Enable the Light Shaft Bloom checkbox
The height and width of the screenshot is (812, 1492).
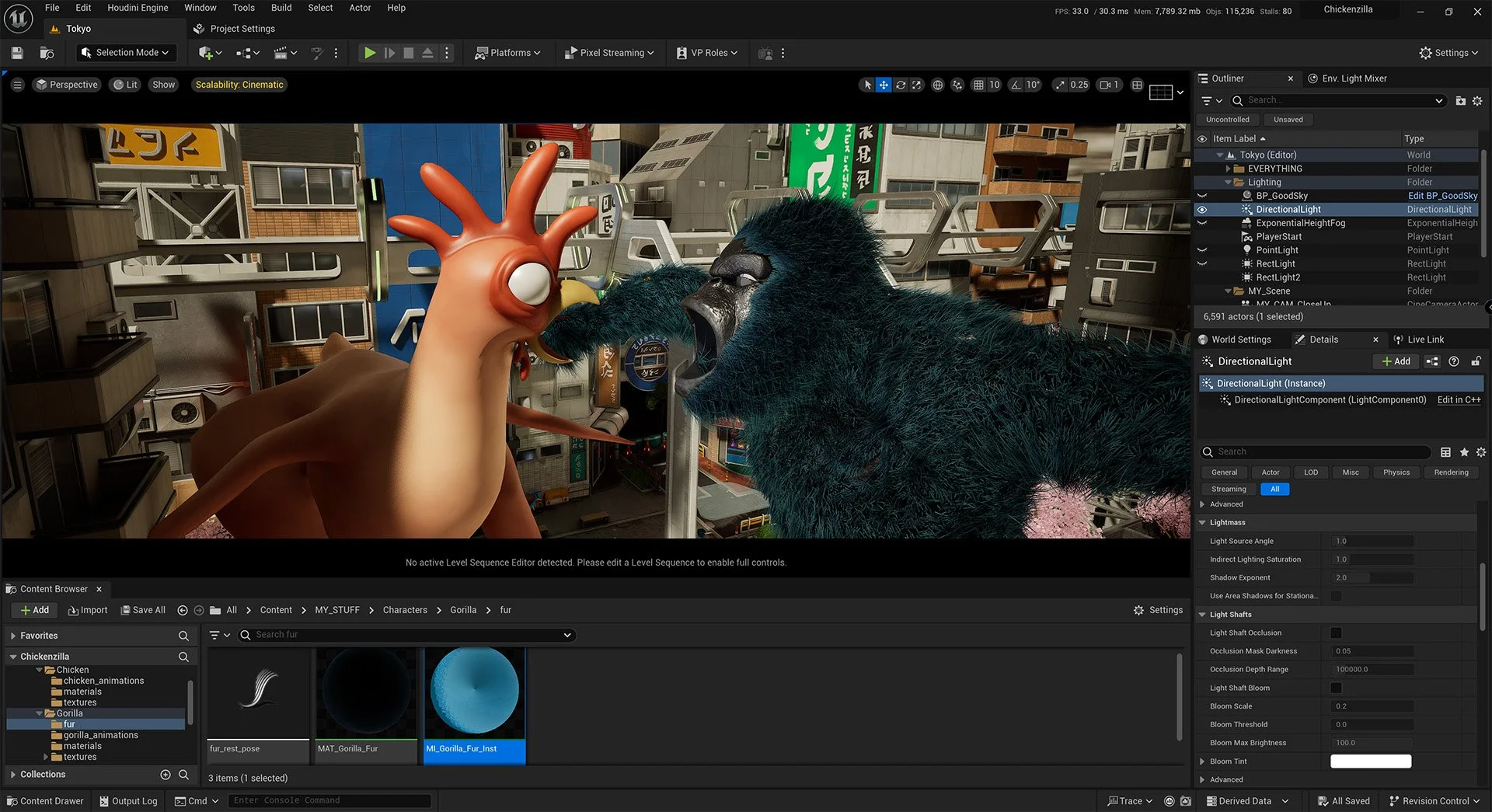[1336, 688]
